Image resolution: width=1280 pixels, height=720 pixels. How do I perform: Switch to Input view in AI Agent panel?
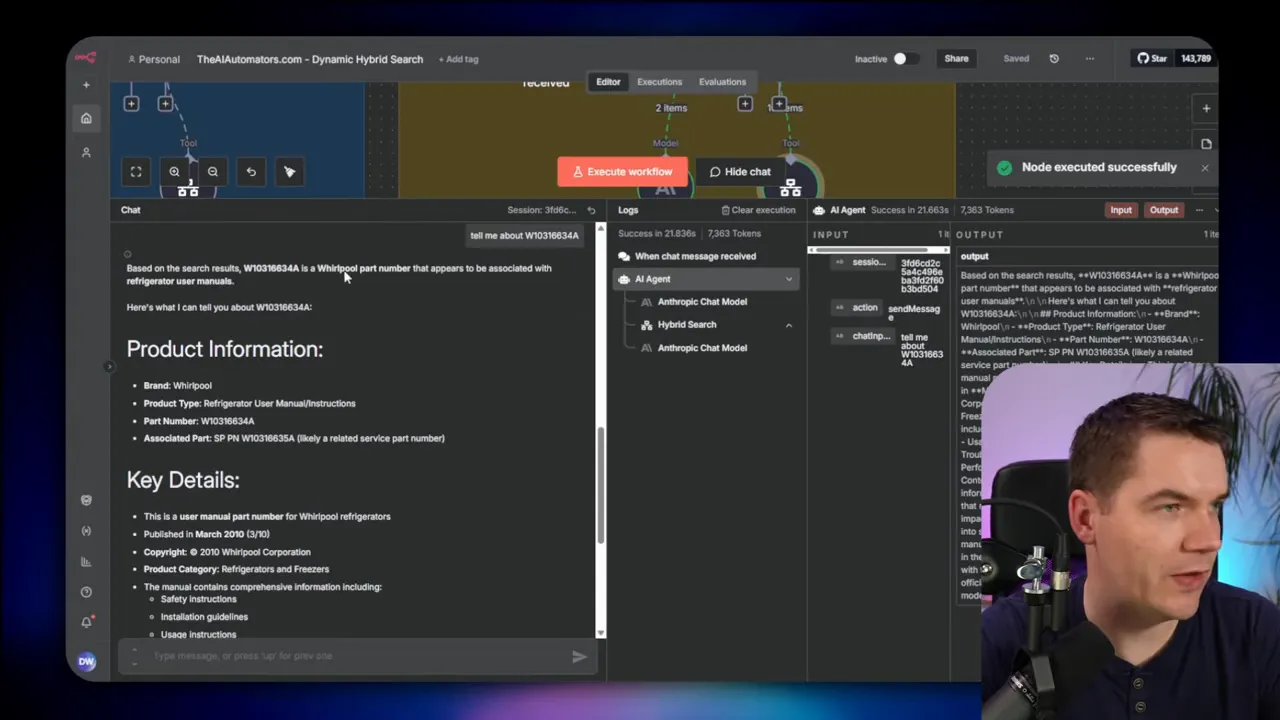1121,210
